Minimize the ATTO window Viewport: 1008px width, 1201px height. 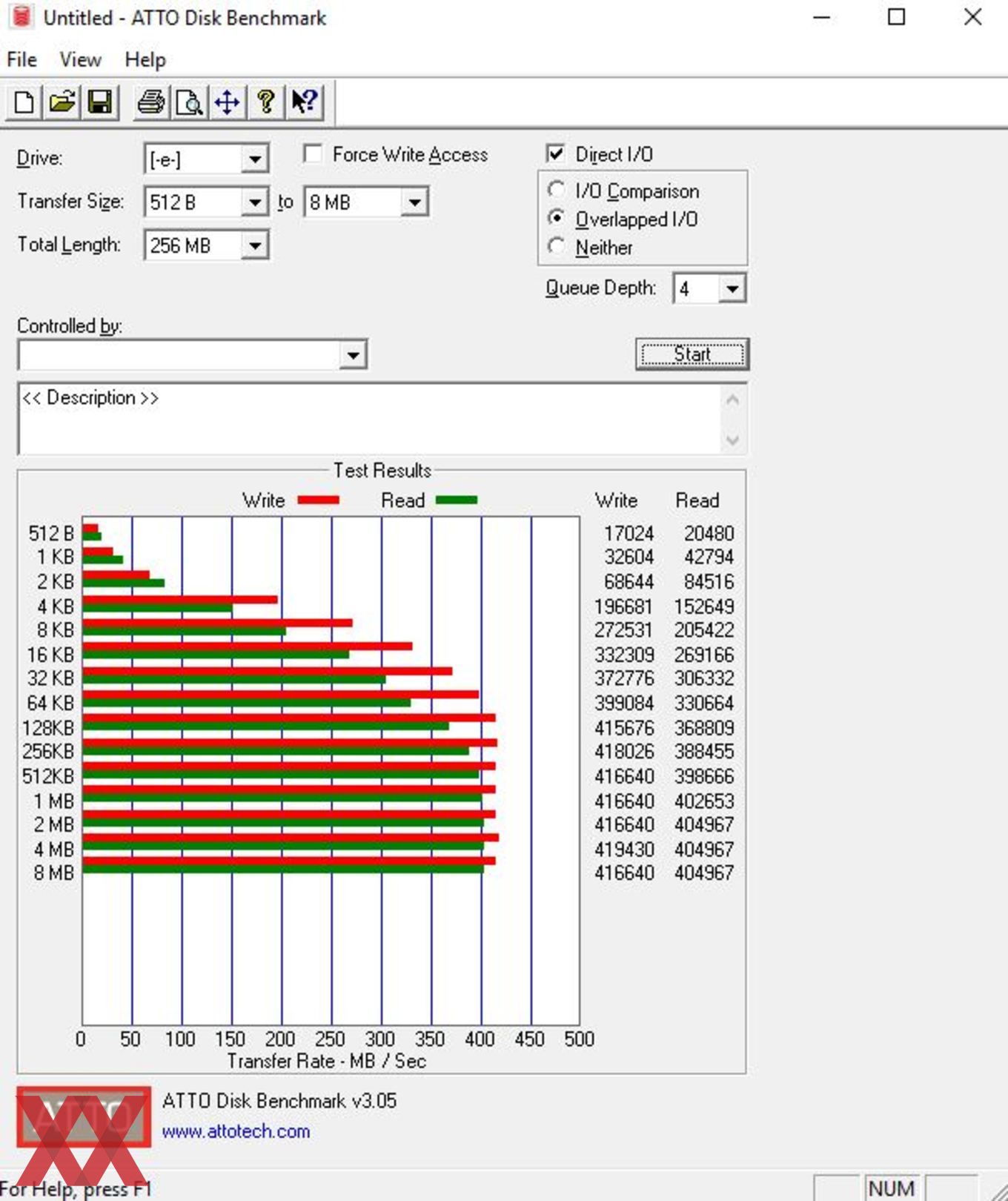[x=821, y=17]
